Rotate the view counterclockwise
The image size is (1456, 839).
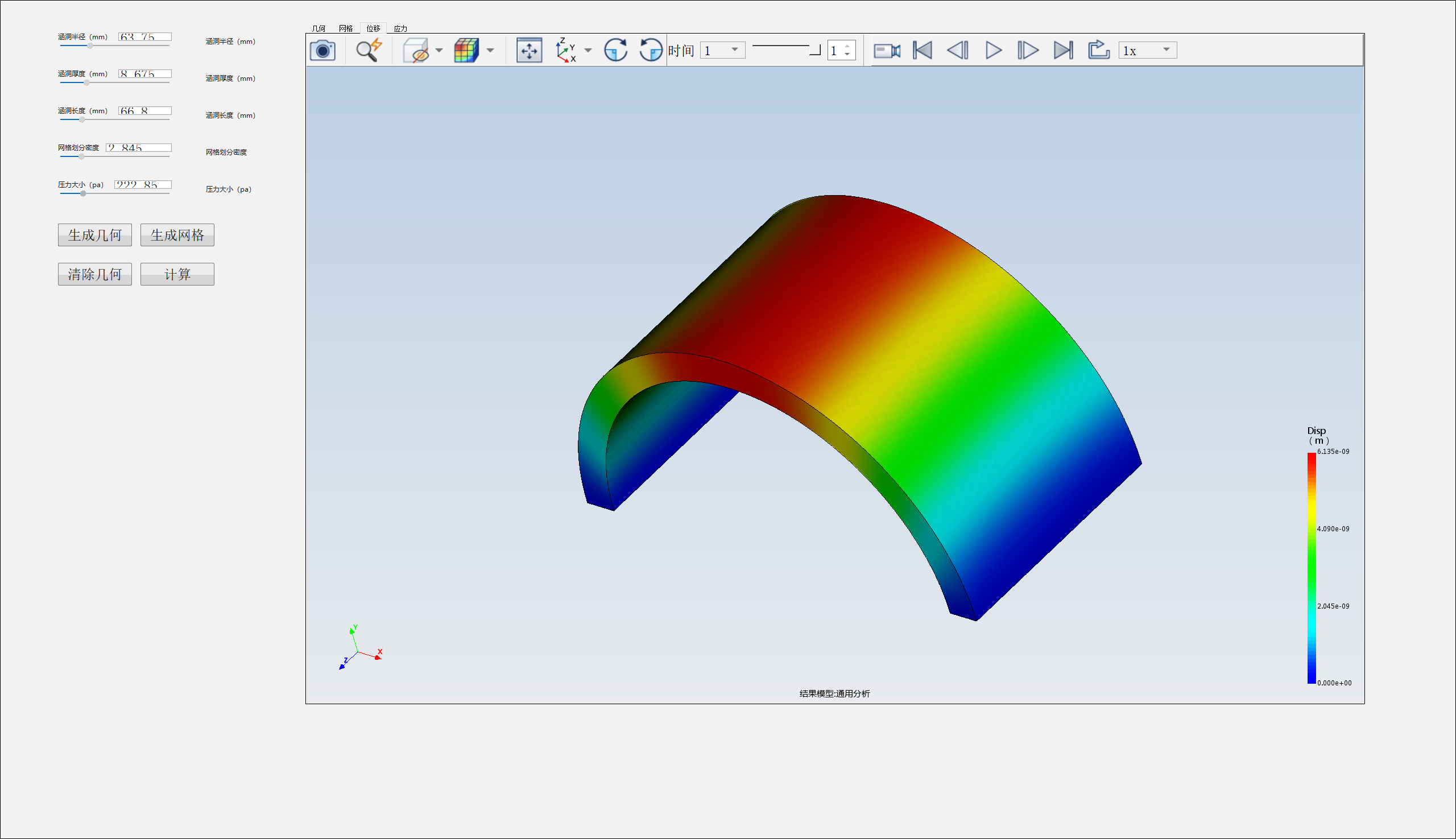pyautogui.click(x=651, y=50)
